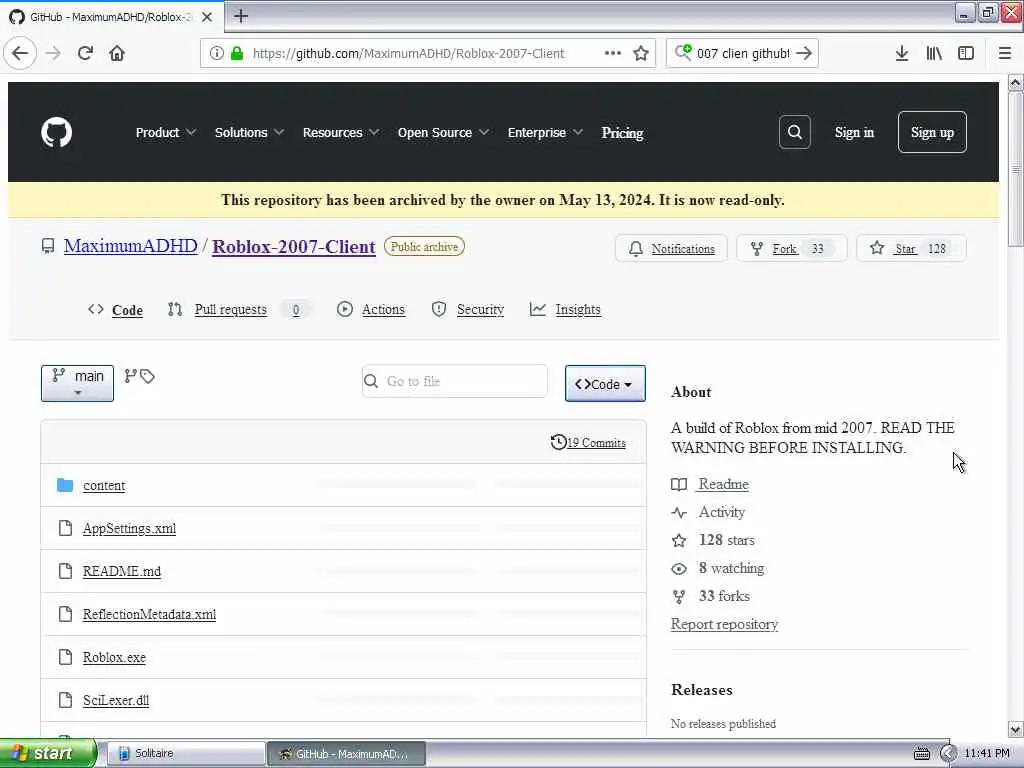Open the GitHub search icon button
The image size is (1024, 768).
tap(794, 133)
